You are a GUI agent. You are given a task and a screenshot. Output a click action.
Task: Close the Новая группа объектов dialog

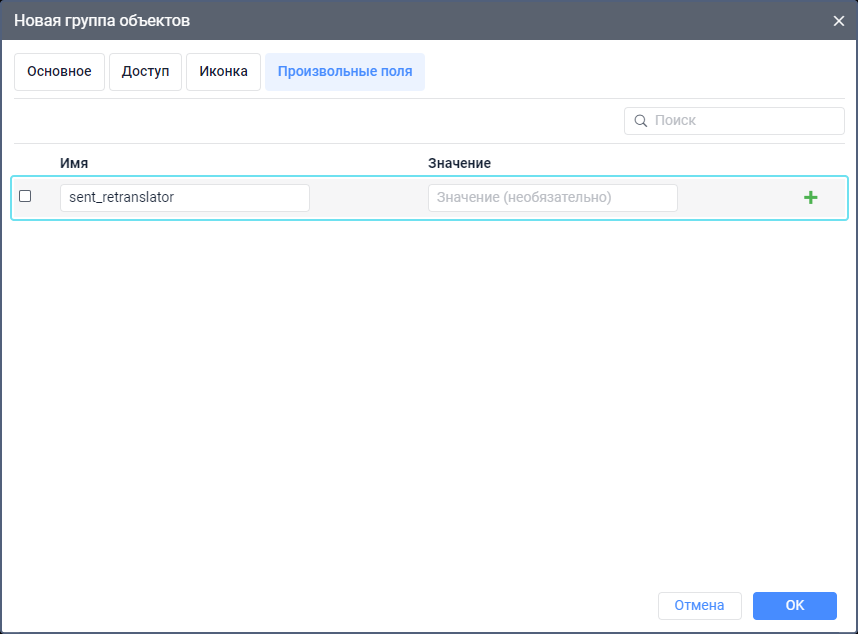839,20
